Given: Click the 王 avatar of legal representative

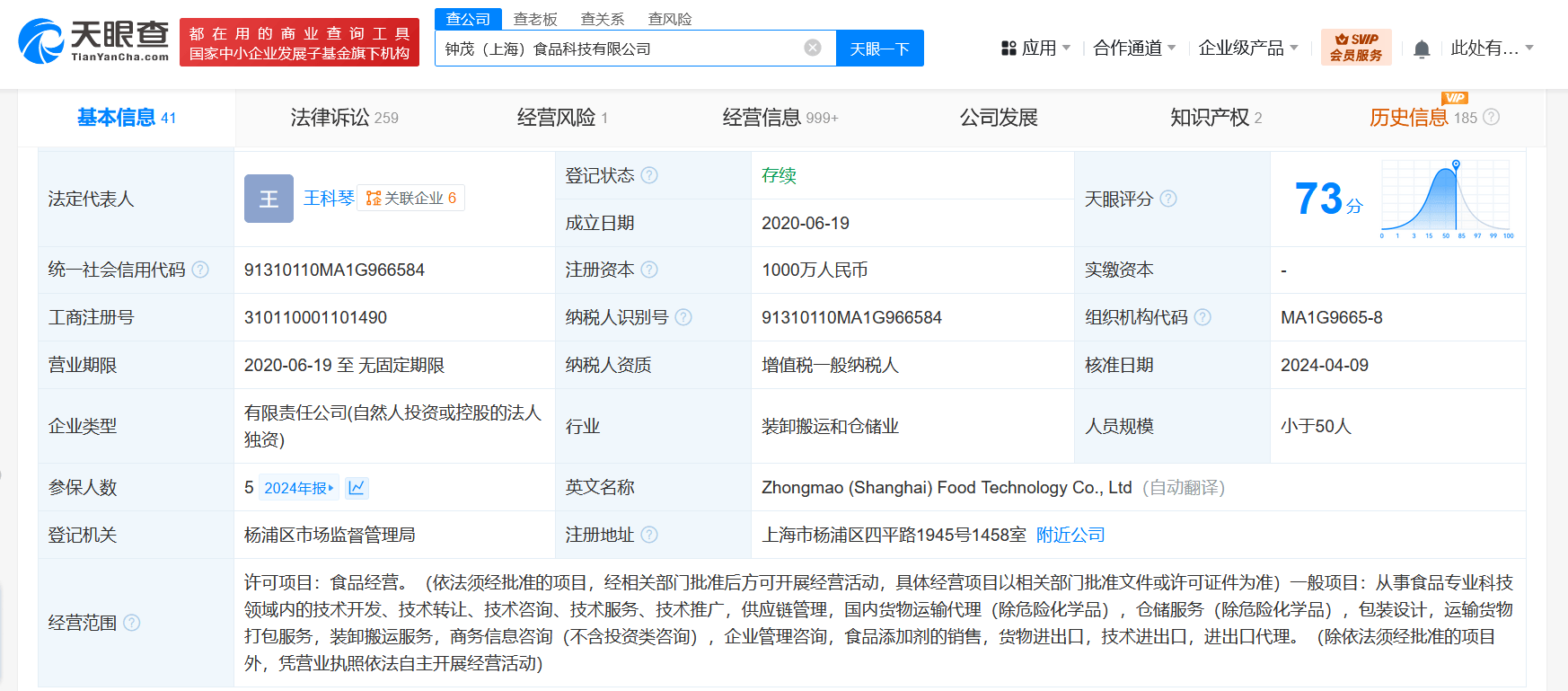Looking at the screenshot, I should pyautogui.click(x=269, y=199).
